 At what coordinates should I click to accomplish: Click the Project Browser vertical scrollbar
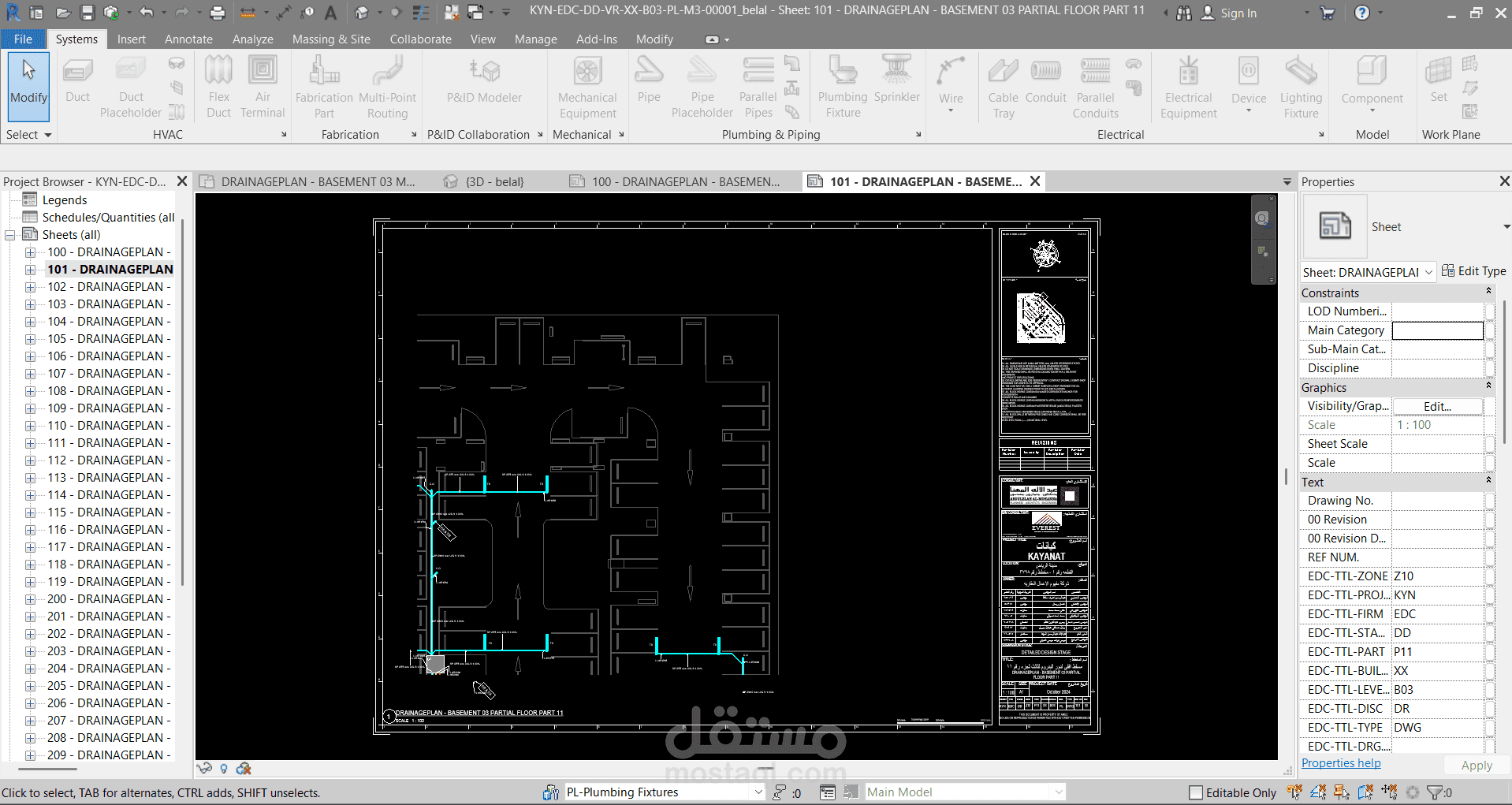coord(183,402)
